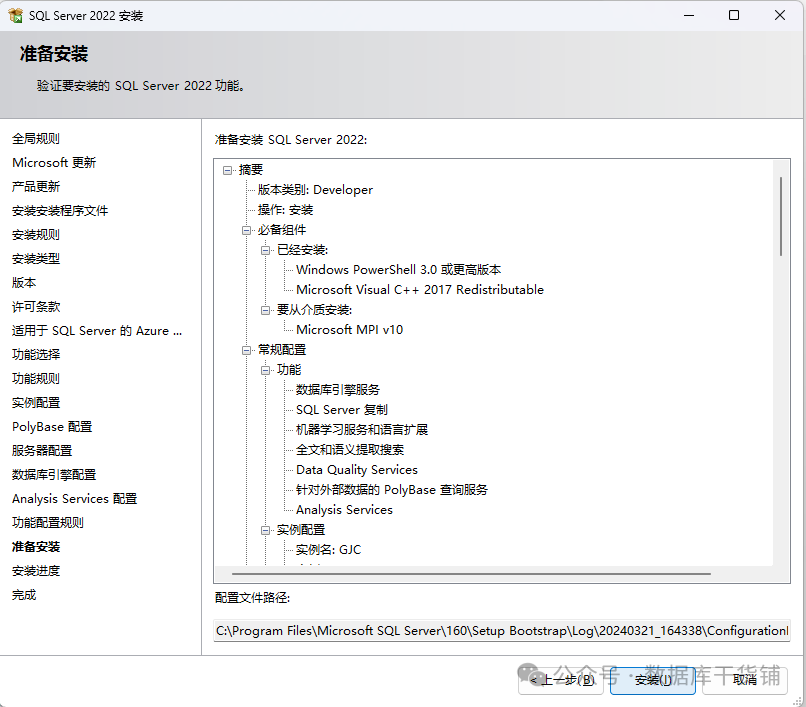Minimize the SQL Server 2022 setup window
This screenshot has width=806, height=707.
coord(689,15)
